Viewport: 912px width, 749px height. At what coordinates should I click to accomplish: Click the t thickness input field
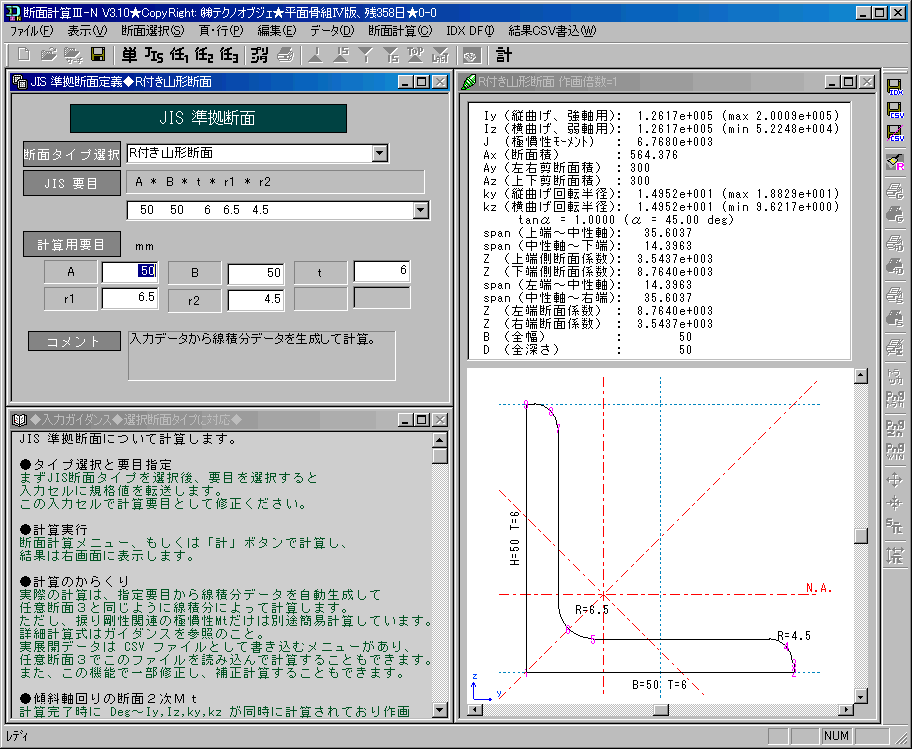point(382,271)
